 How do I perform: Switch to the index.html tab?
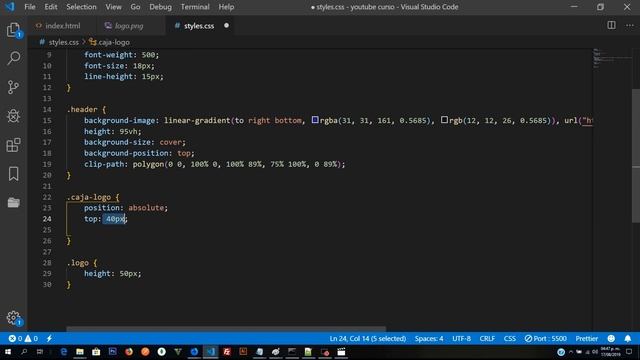click(x=62, y=26)
